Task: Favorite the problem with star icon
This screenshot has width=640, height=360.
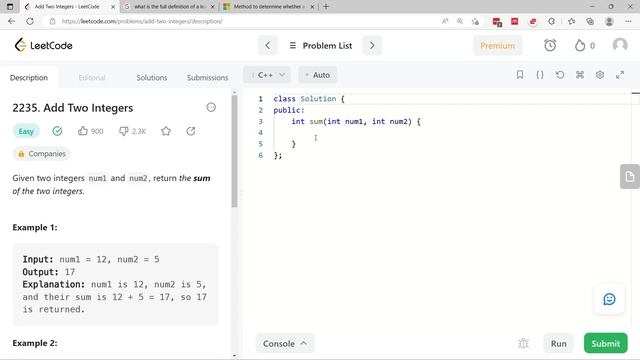Action: coord(166,131)
